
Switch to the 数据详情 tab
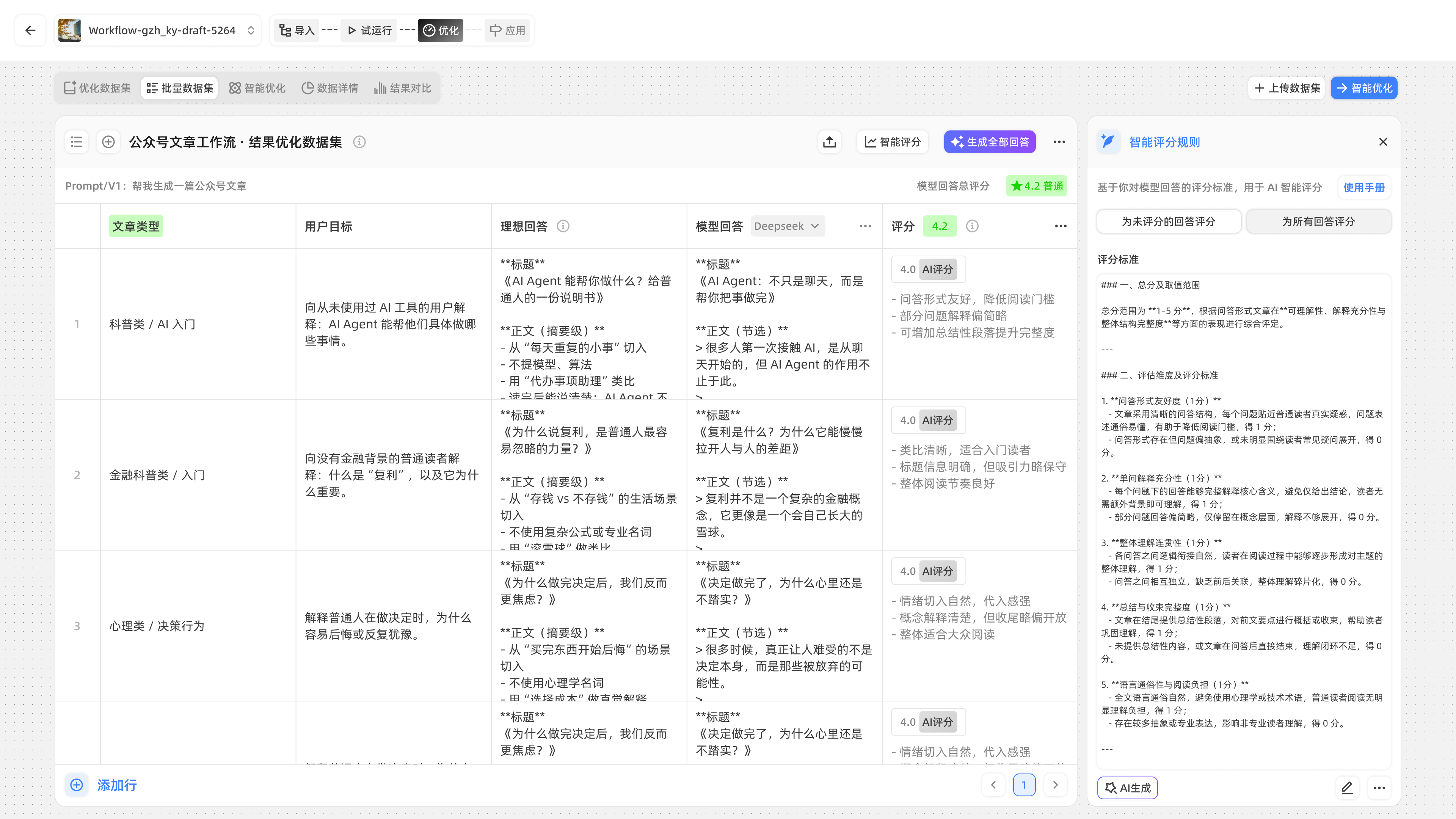coord(330,88)
